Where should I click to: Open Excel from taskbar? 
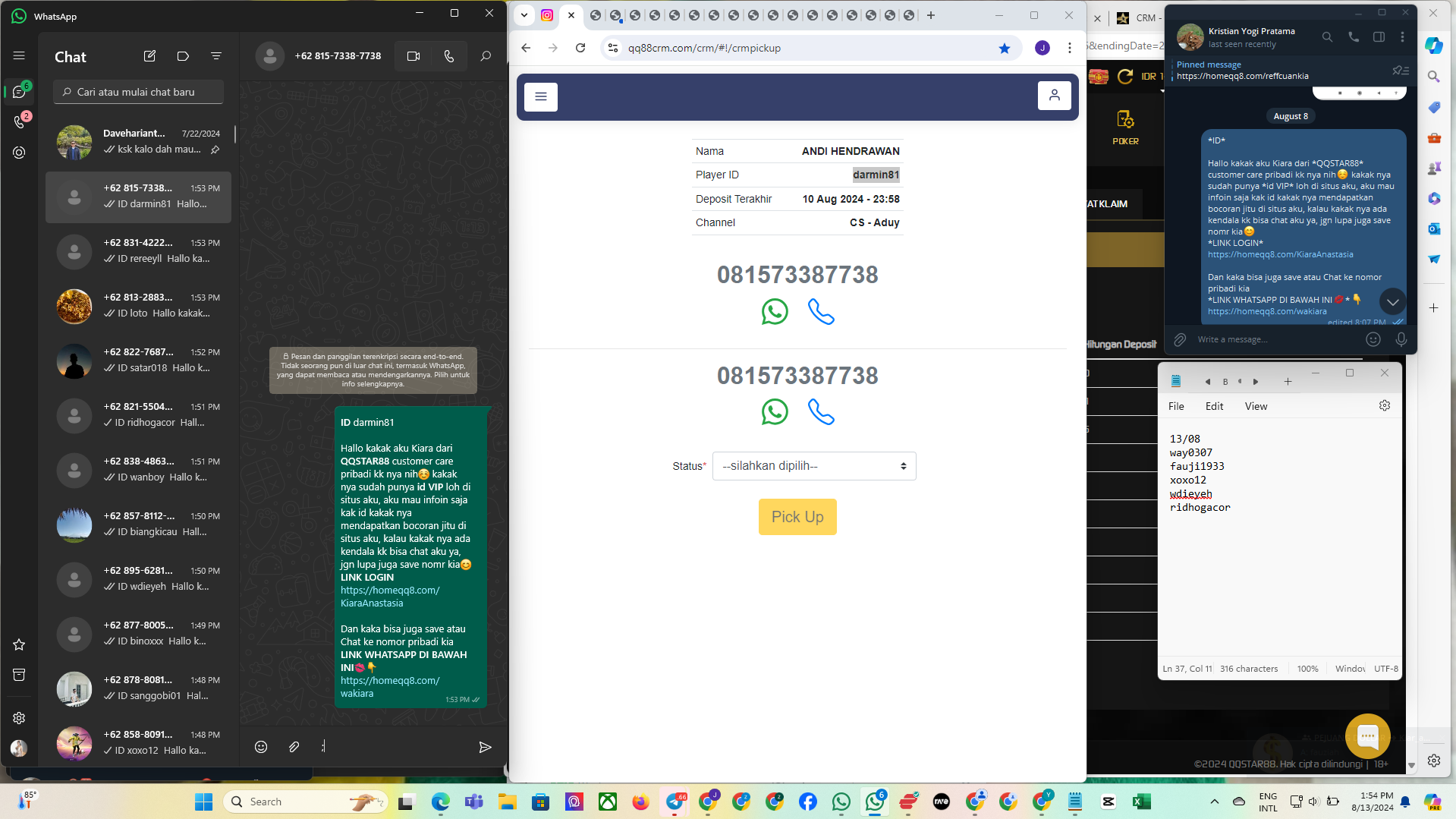1141,802
